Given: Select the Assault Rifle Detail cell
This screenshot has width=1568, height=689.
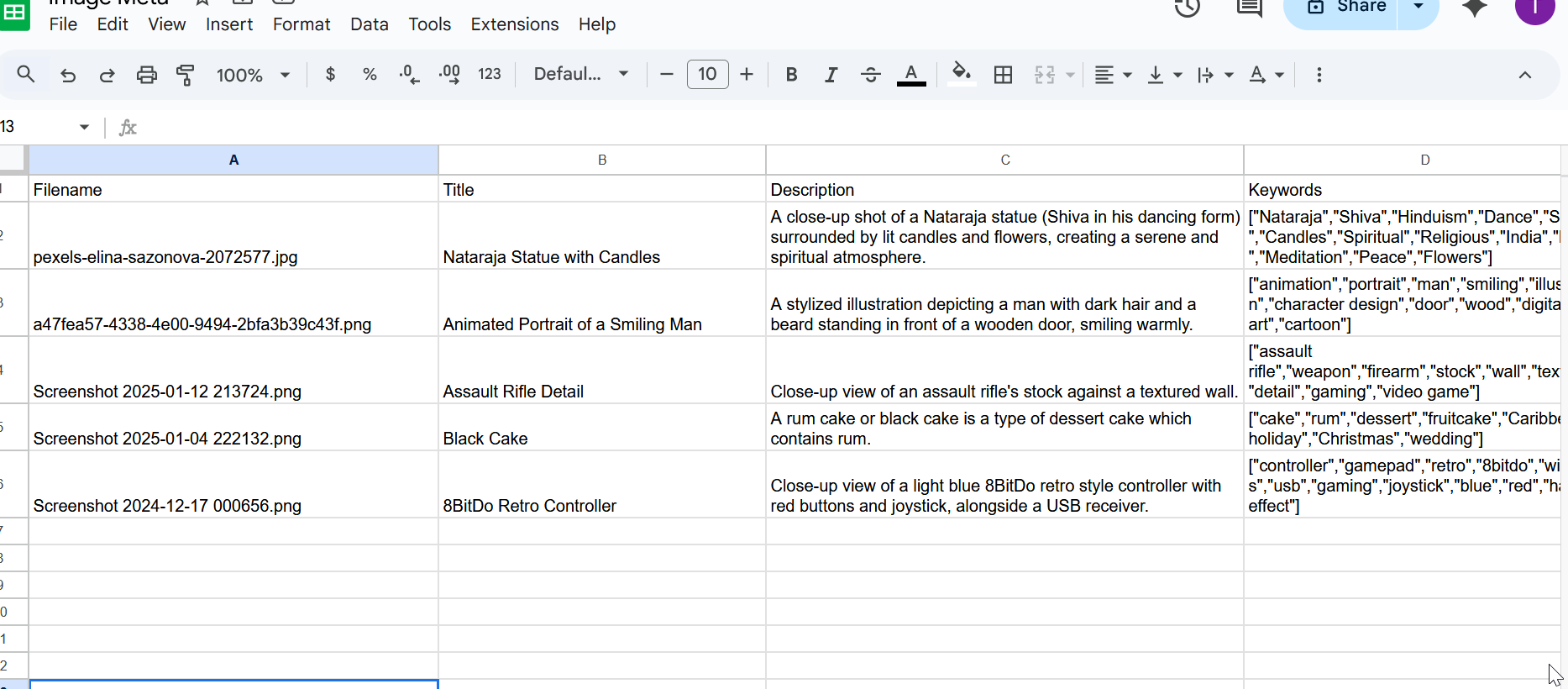Looking at the screenshot, I should (602, 371).
